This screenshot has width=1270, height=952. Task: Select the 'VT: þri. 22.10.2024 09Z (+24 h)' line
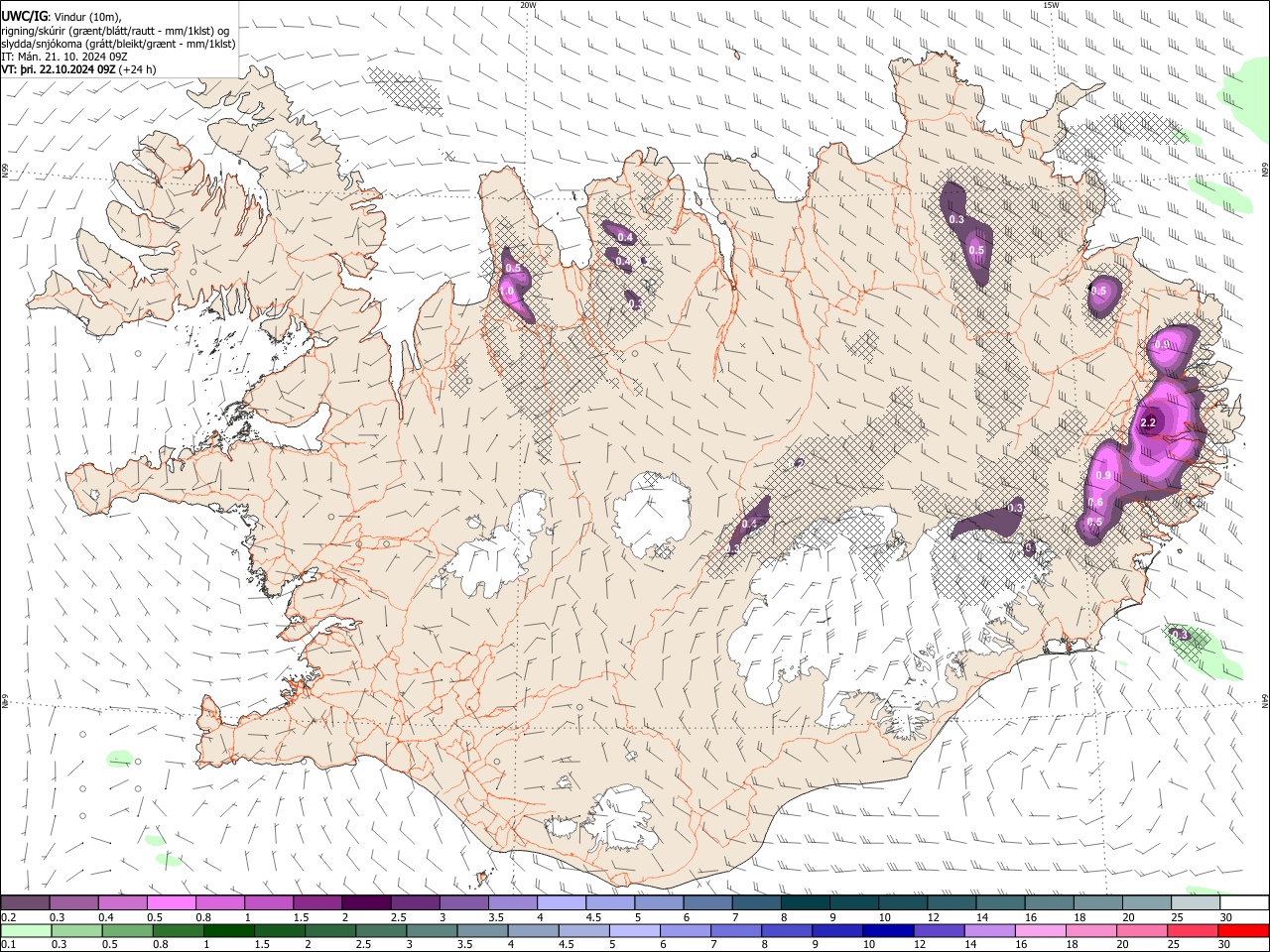coord(78,70)
